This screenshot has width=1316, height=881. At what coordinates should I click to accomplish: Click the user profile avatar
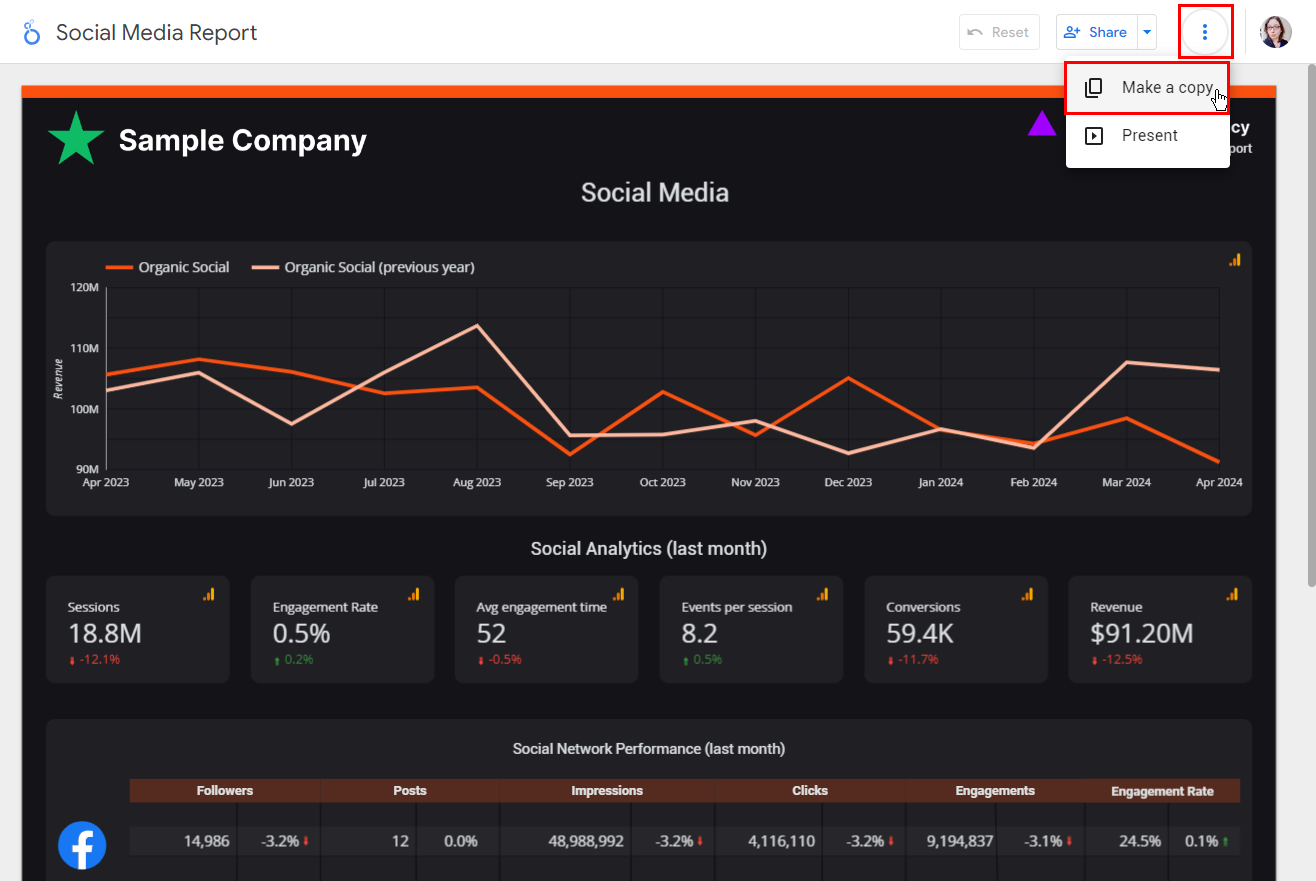(x=1275, y=32)
